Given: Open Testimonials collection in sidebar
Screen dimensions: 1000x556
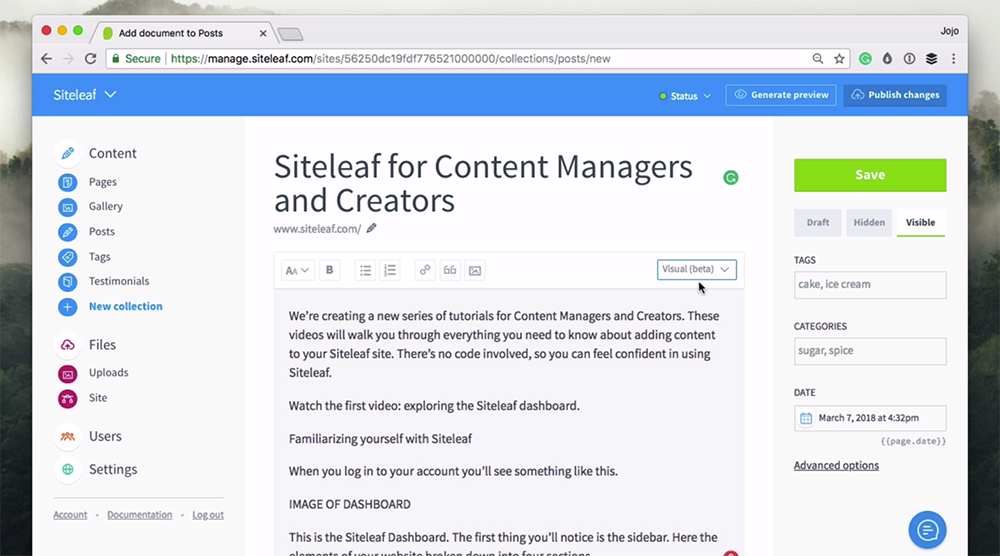Looking at the screenshot, I should click(119, 281).
